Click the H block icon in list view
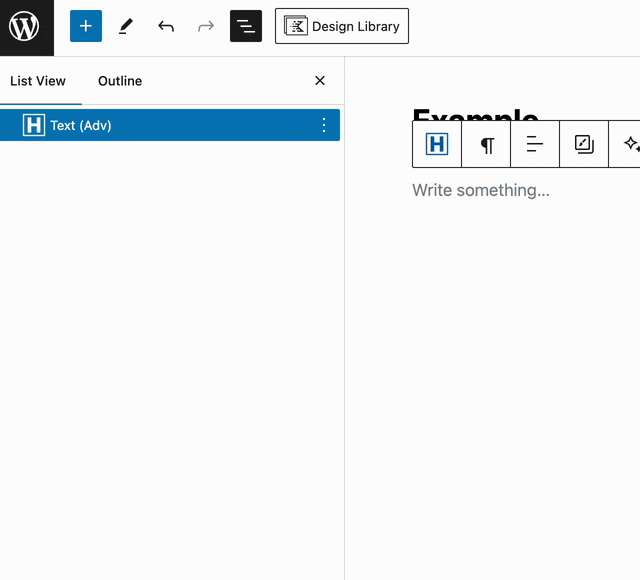Viewport: 641px width, 580px height. pyautogui.click(x=34, y=125)
